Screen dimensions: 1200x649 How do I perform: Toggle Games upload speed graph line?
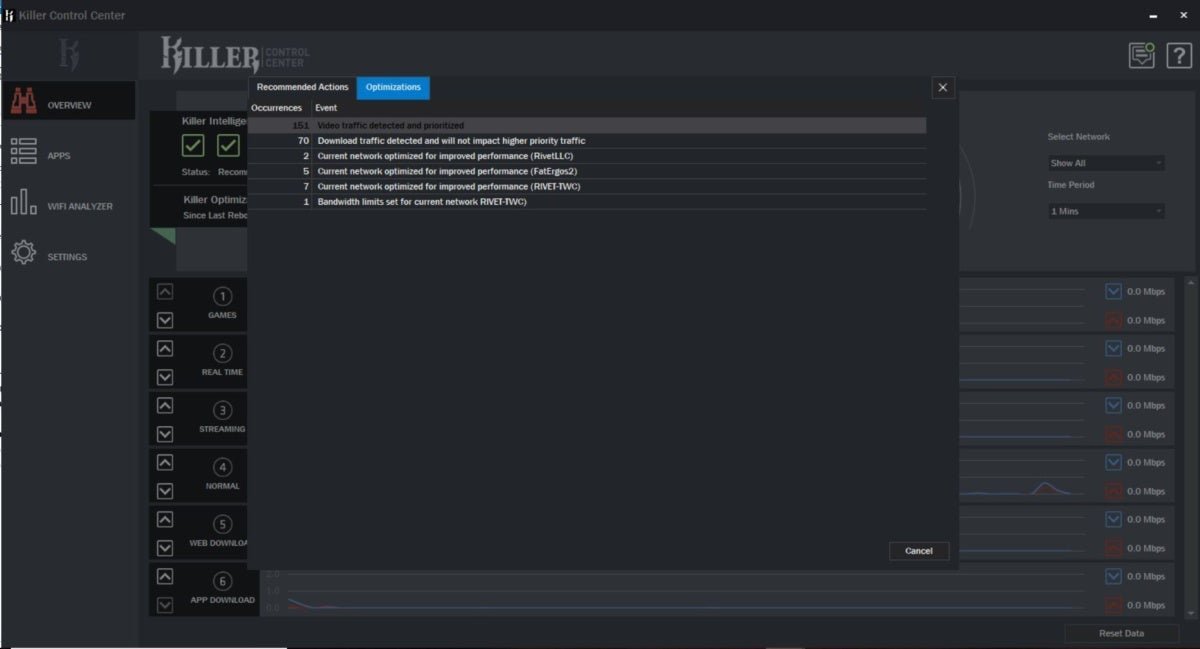(1113, 320)
